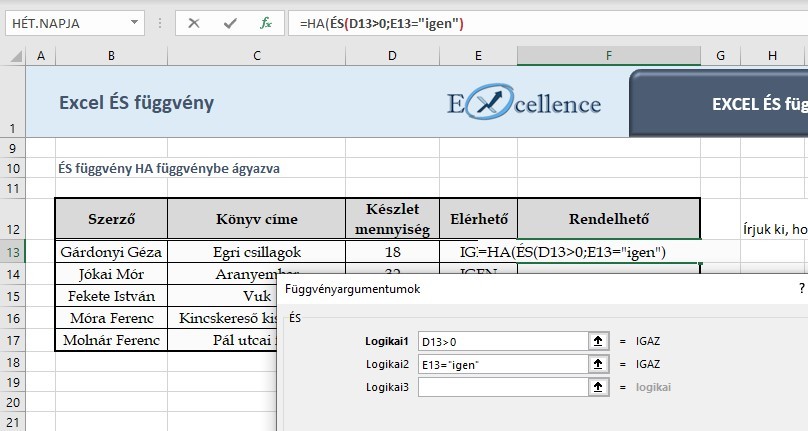Select column A header
The height and width of the screenshot is (431, 808).
click(x=41, y=56)
